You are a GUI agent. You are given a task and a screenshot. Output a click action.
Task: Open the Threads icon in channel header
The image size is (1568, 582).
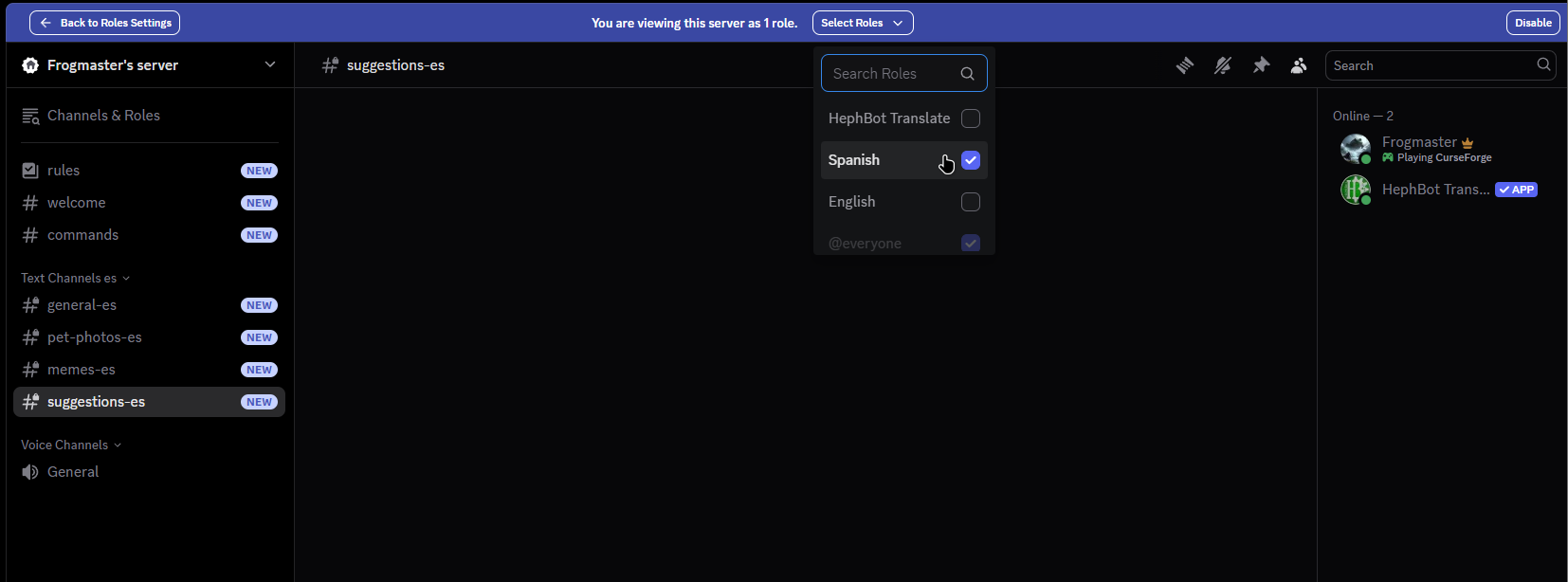pyautogui.click(x=1184, y=65)
